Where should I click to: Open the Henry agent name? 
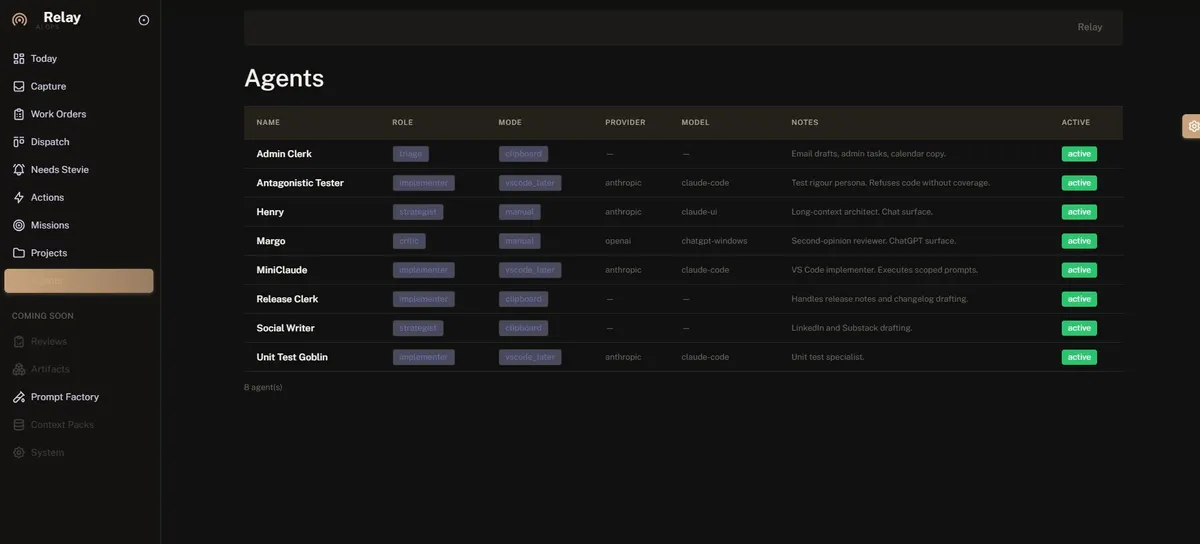click(270, 212)
